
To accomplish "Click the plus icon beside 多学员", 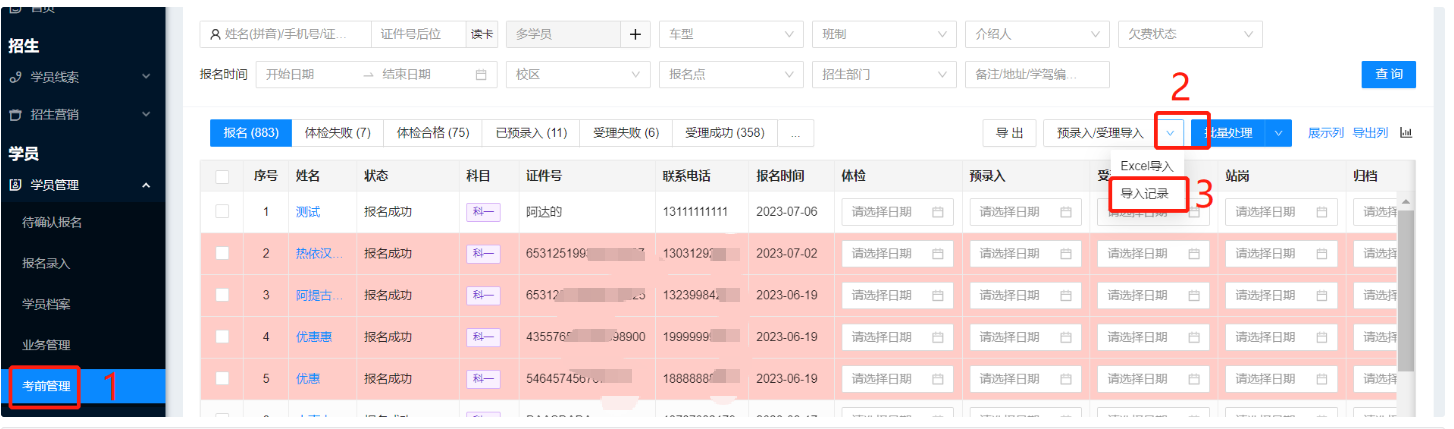I will pos(635,34).
